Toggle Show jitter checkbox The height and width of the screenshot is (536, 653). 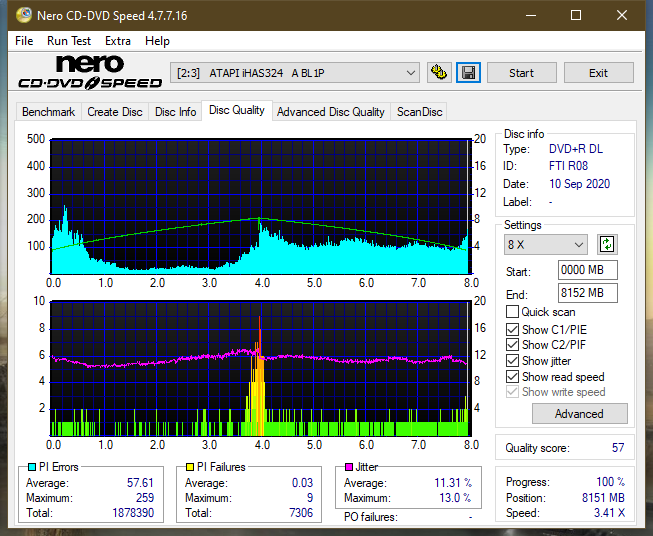coord(512,361)
